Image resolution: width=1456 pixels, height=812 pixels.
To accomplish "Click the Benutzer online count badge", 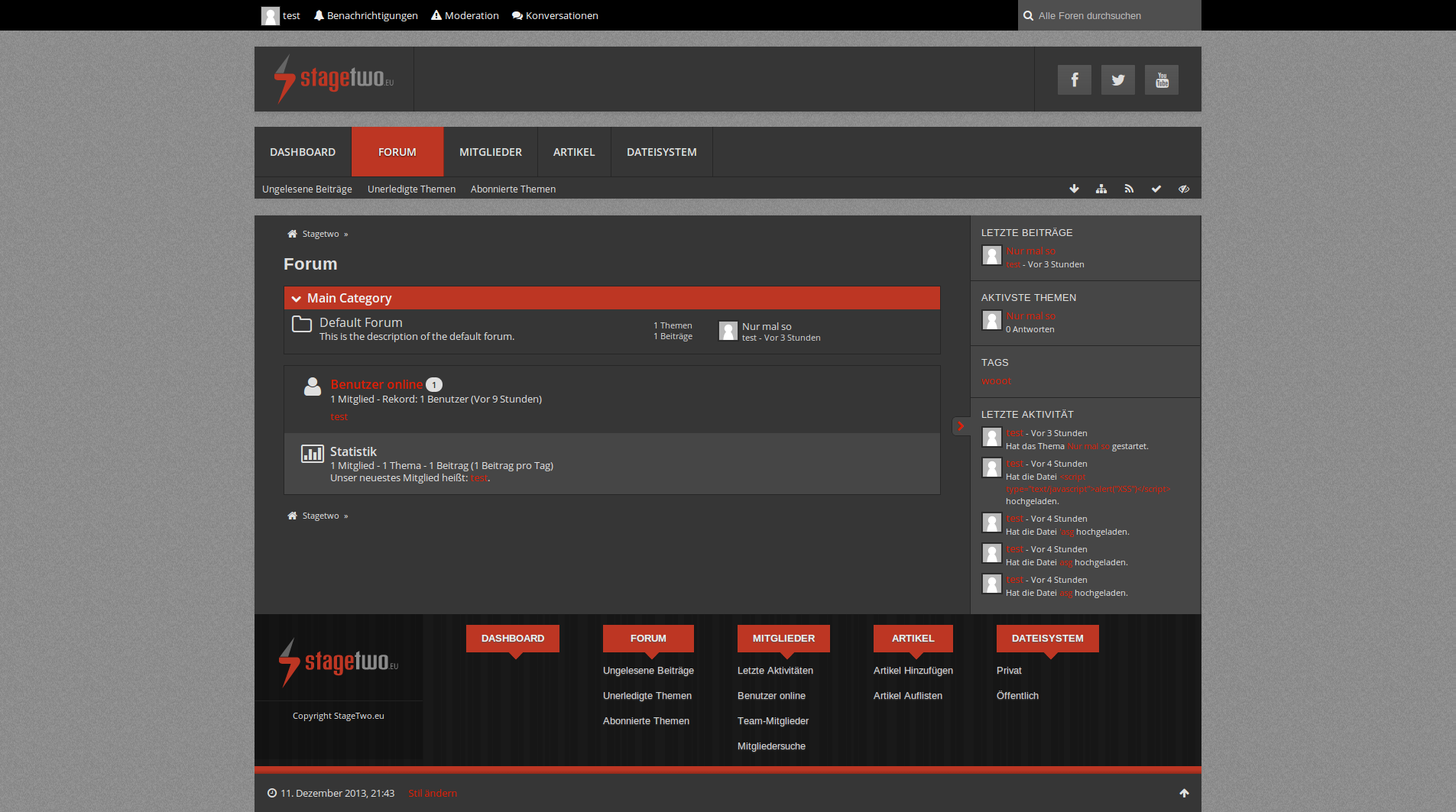I will coord(434,385).
